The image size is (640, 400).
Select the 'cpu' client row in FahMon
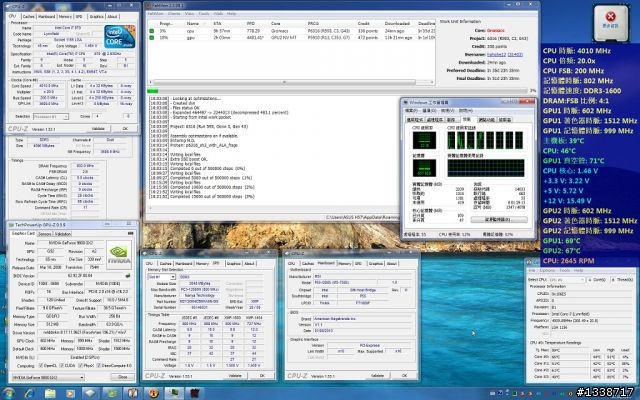291,31
